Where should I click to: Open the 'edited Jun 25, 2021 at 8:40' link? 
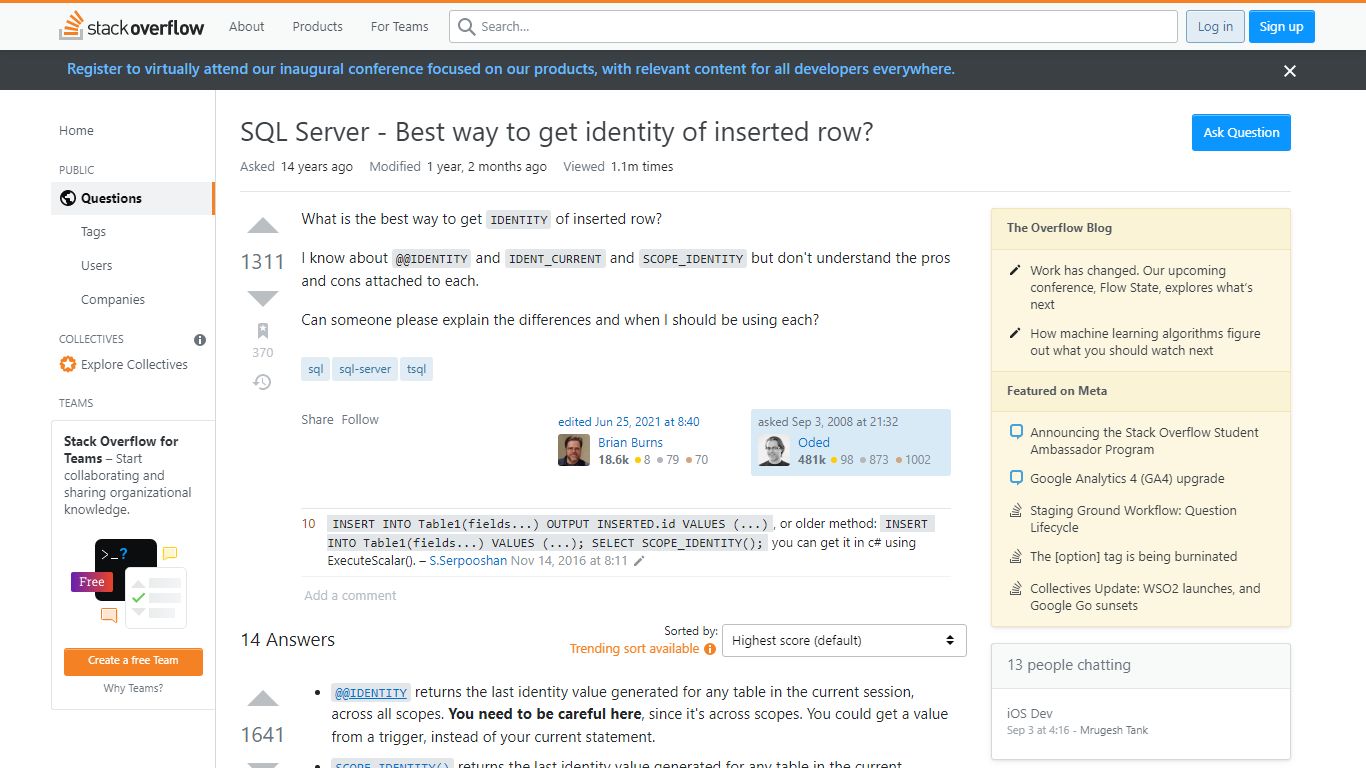tap(629, 421)
